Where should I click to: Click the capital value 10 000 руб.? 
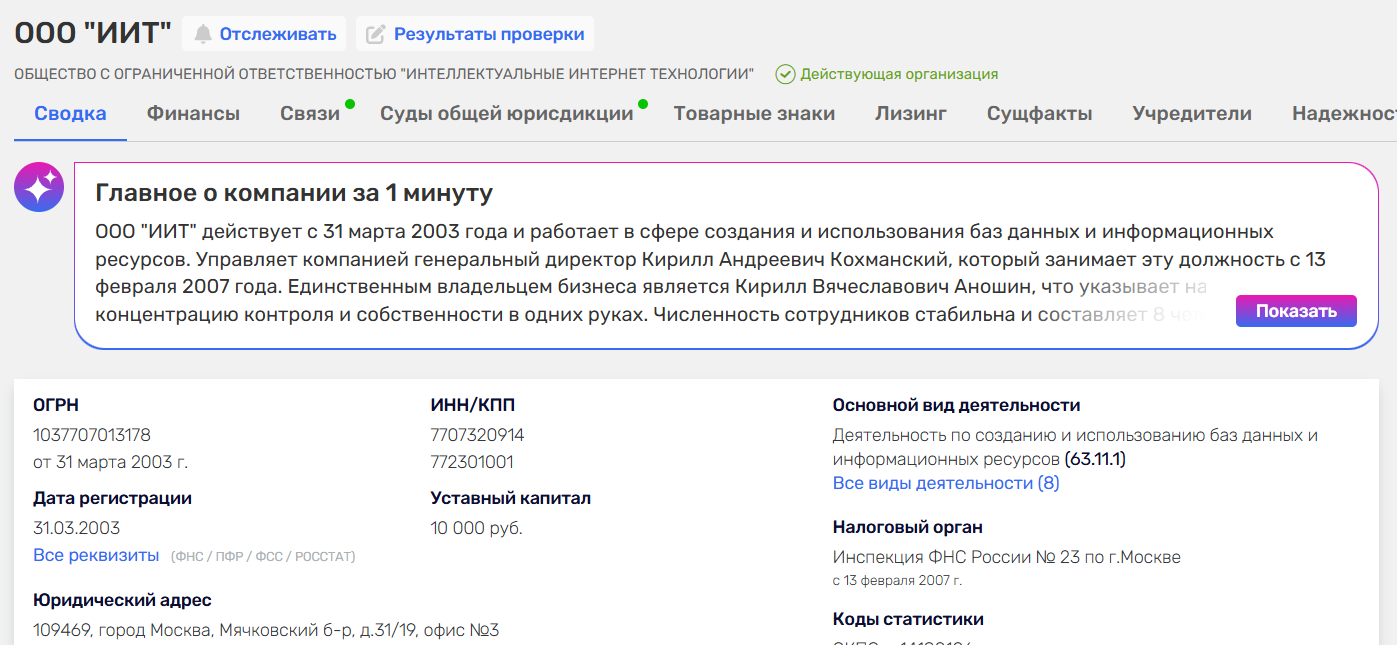click(x=477, y=528)
